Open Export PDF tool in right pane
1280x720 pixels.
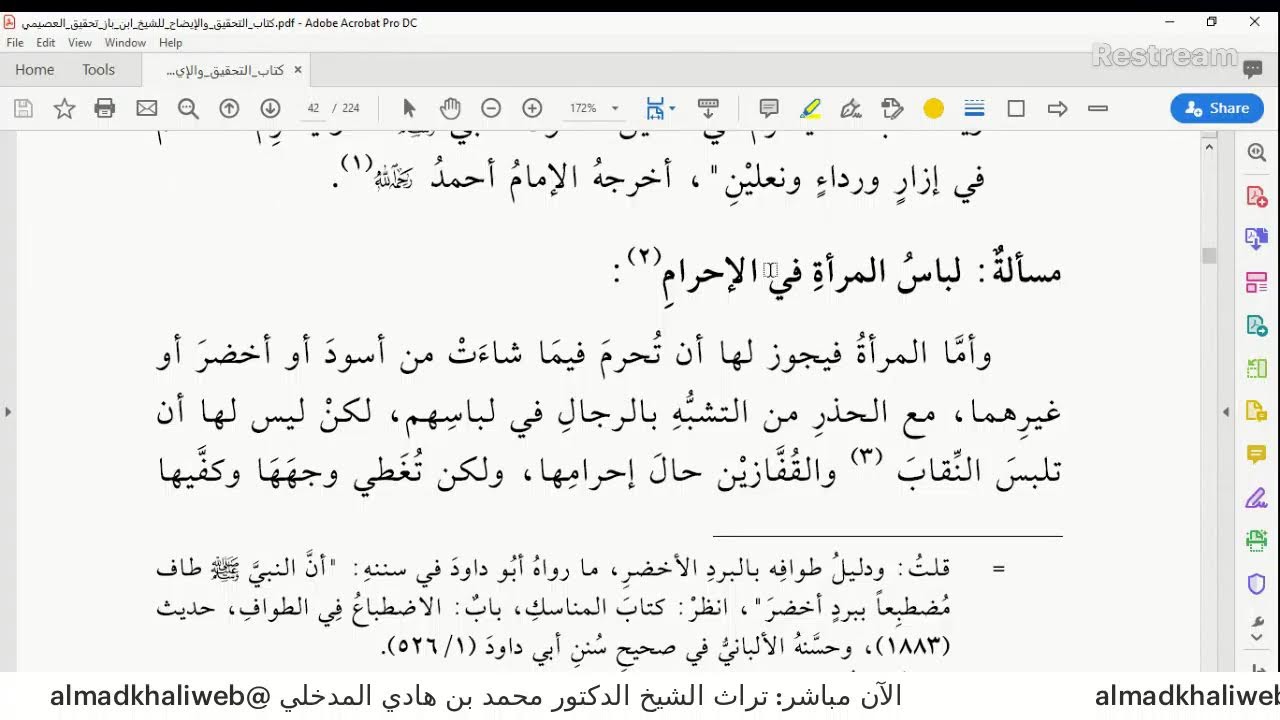coord(1257,239)
